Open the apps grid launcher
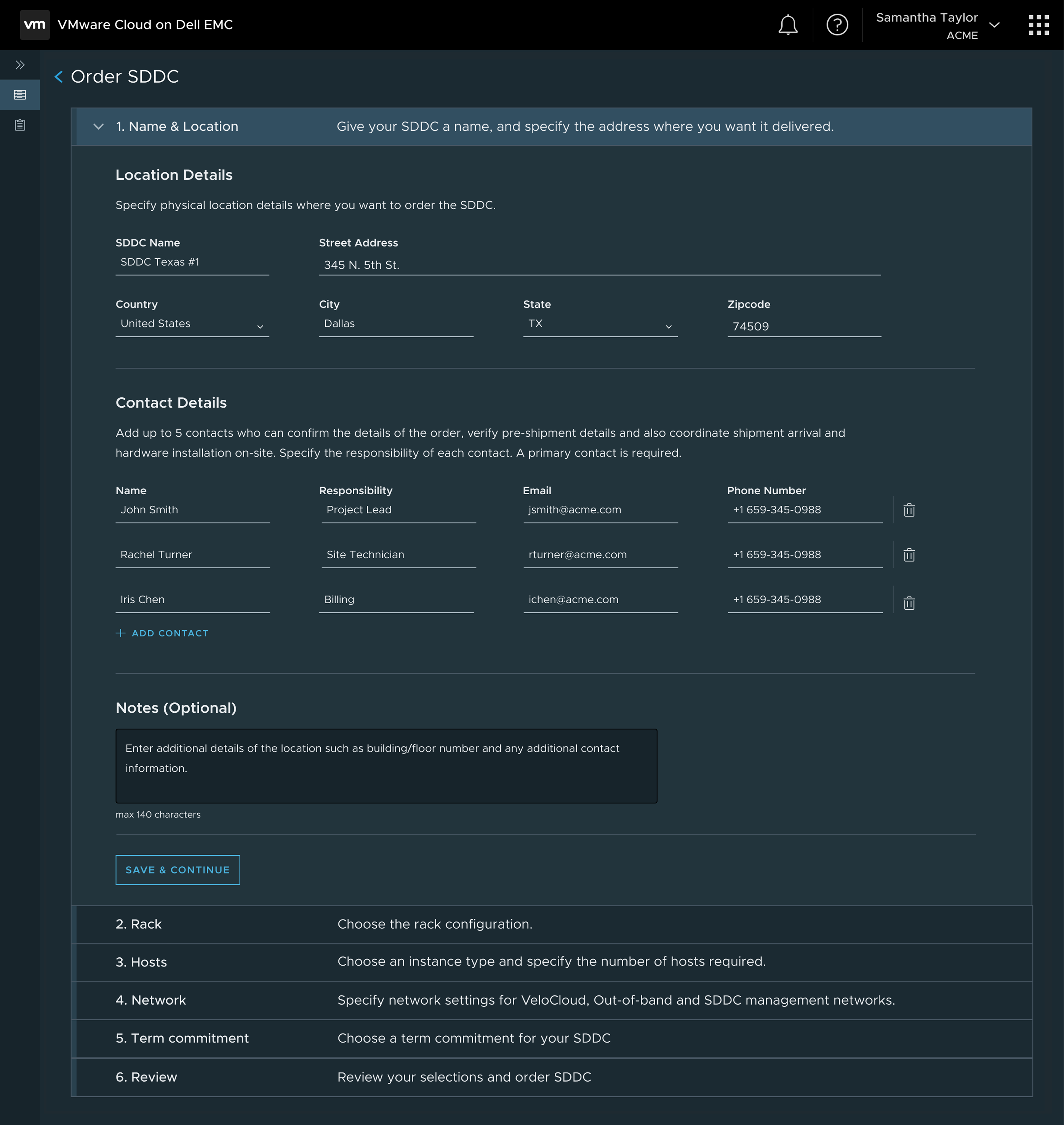1064x1125 pixels. (x=1038, y=25)
